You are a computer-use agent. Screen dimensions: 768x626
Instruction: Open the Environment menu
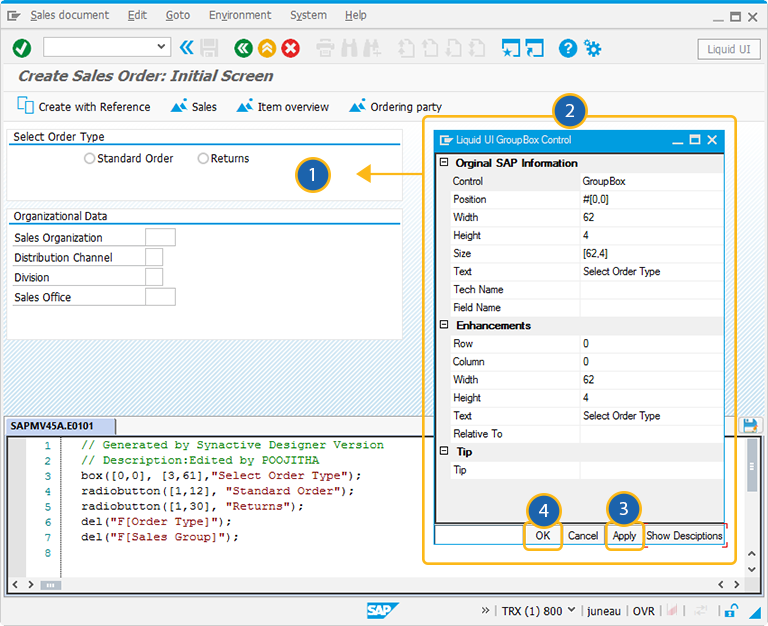click(x=240, y=15)
